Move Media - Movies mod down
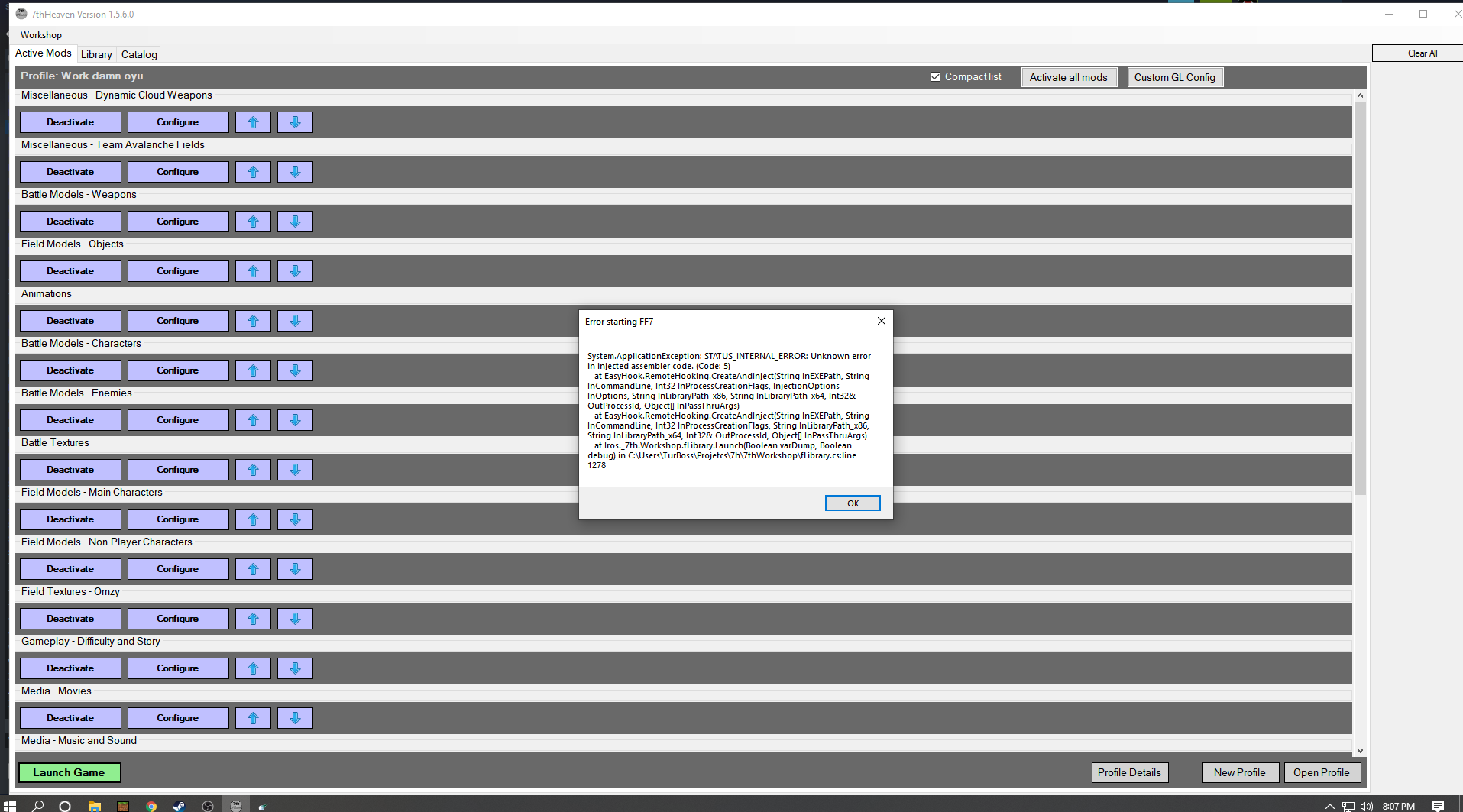 coord(295,718)
